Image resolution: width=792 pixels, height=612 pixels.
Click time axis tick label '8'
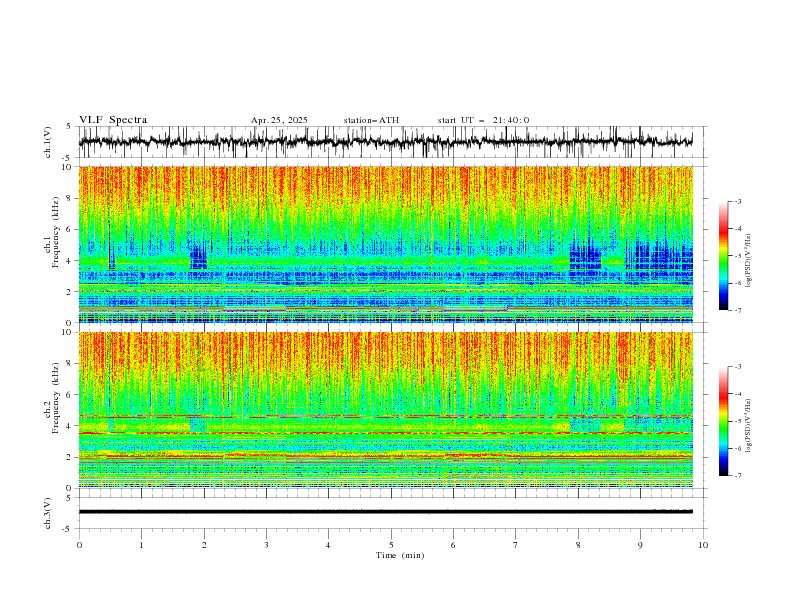click(578, 545)
